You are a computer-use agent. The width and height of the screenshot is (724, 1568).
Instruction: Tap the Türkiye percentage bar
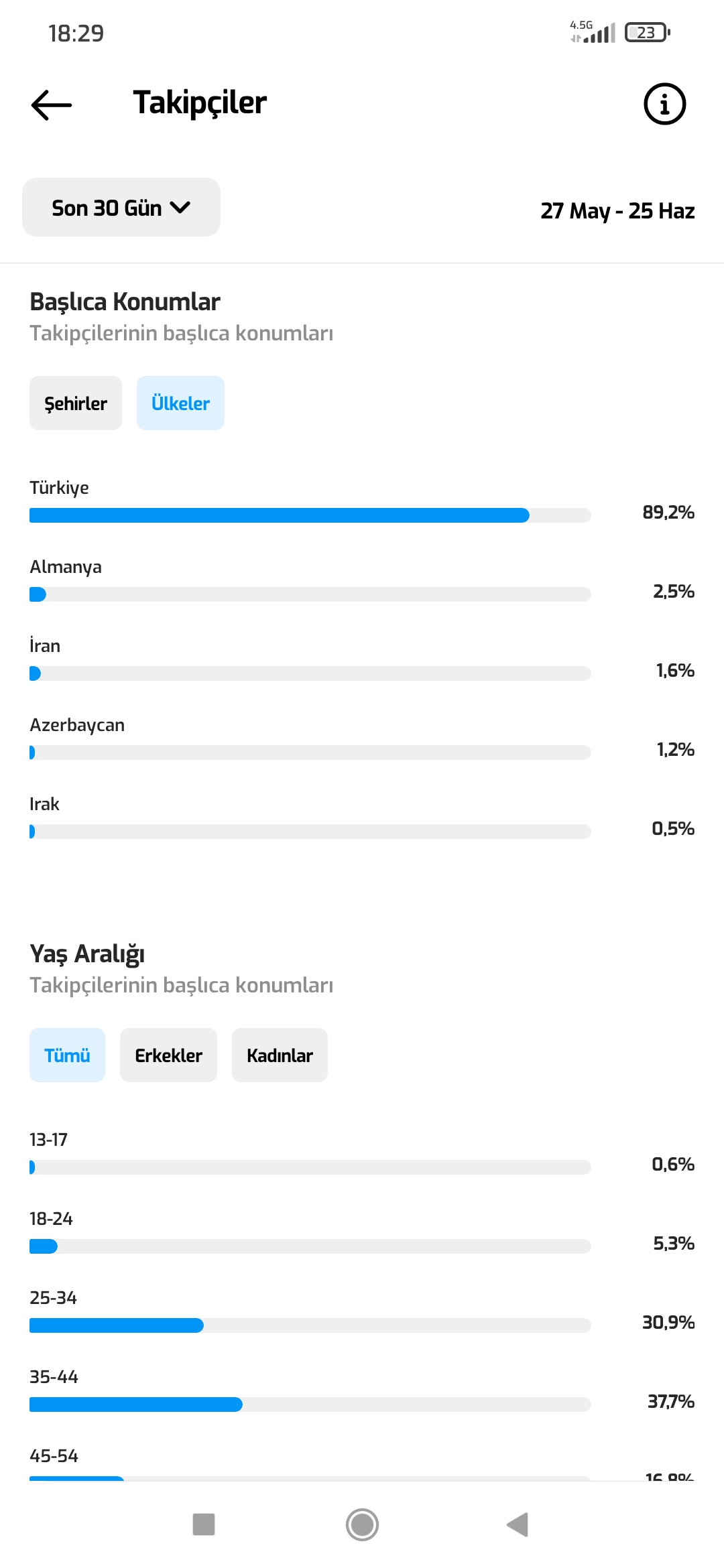click(x=310, y=515)
